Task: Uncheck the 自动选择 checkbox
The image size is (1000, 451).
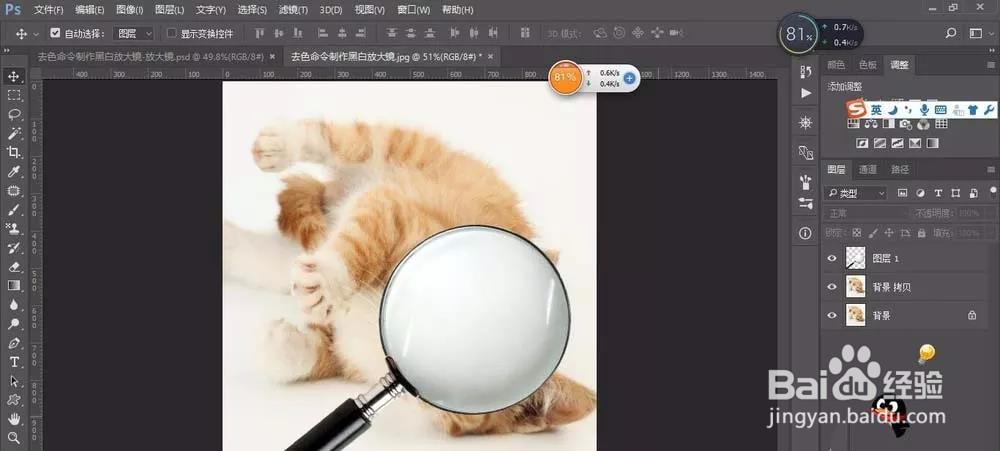Action: coord(55,33)
